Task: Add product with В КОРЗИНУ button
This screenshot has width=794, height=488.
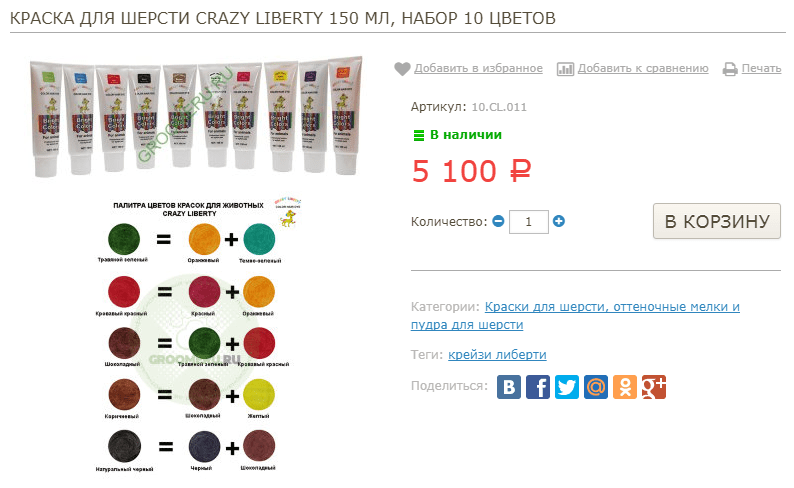Action: point(717,221)
